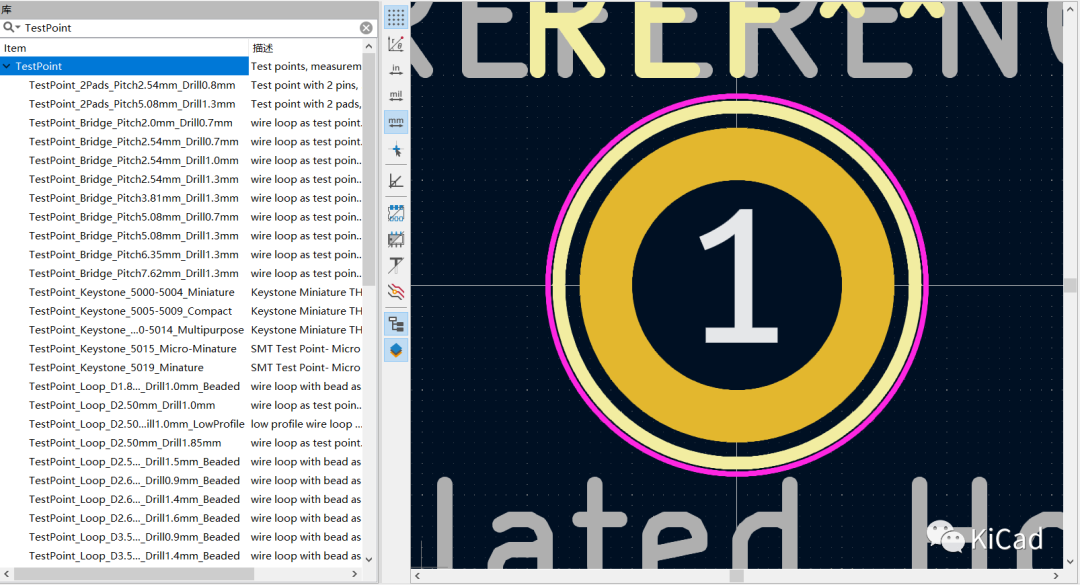This screenshot has width=1080, height=585.
Task: Select TestPoint_Bridge_Pitch7.62mm_Drill1.3mm footprint
Action: pos(134,274)
